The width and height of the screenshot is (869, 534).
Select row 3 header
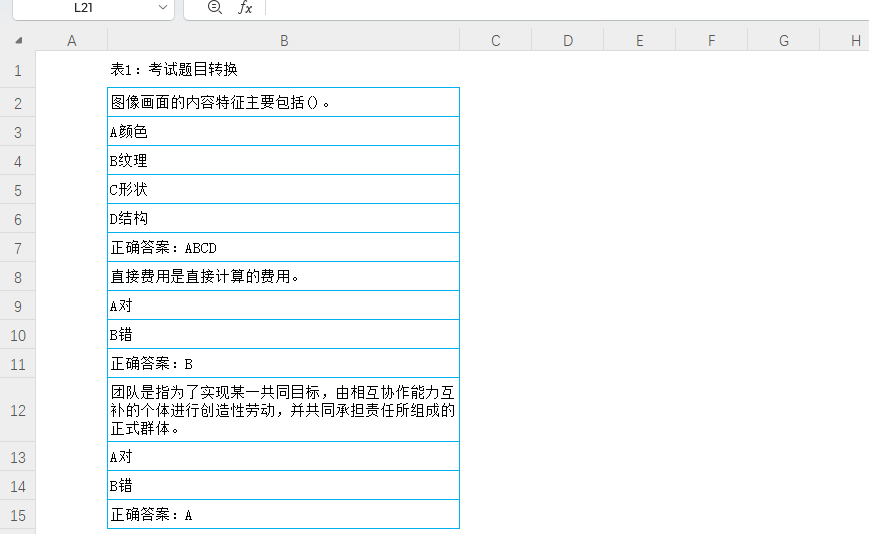click(x=18, y=132)
